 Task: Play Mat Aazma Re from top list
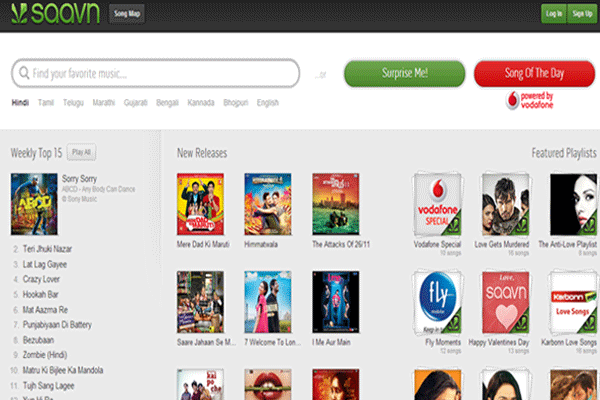[x=45, y=310]
